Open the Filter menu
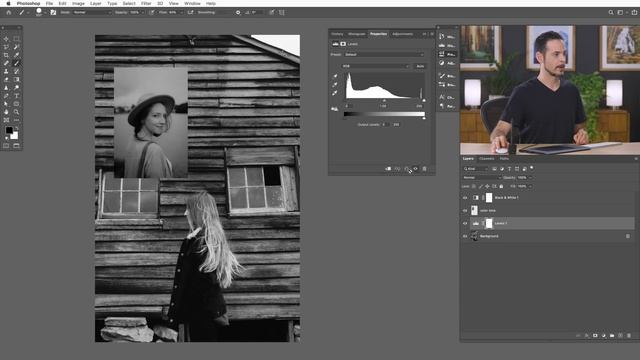This screenshot has height=360, width=640. [146, 3]
